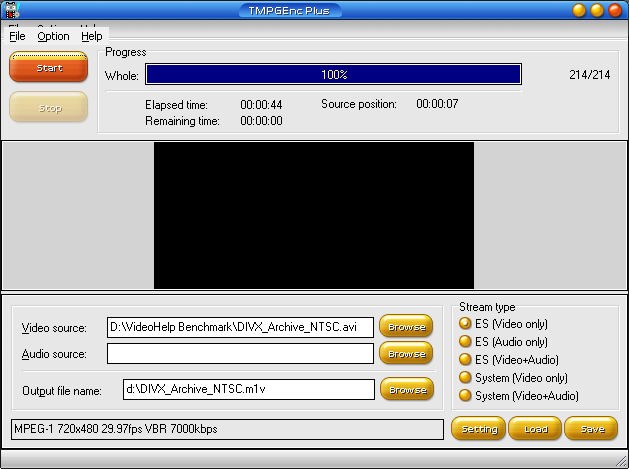Click the MPEG-1 720x480 settings summary box

click(x=227, y=429)
